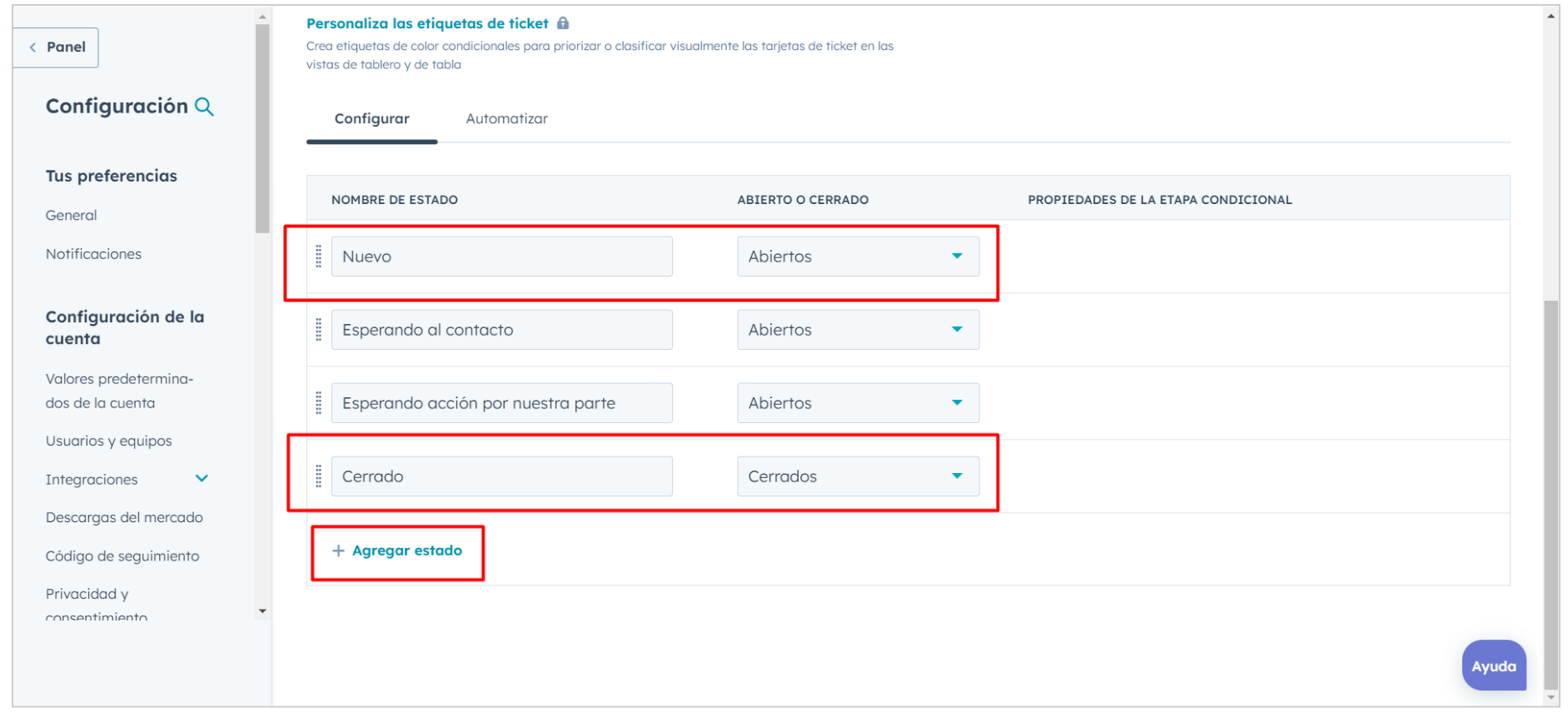
Task: Open the Ayuda help button
Action: pyautogui.click(x=1493, y=666)
